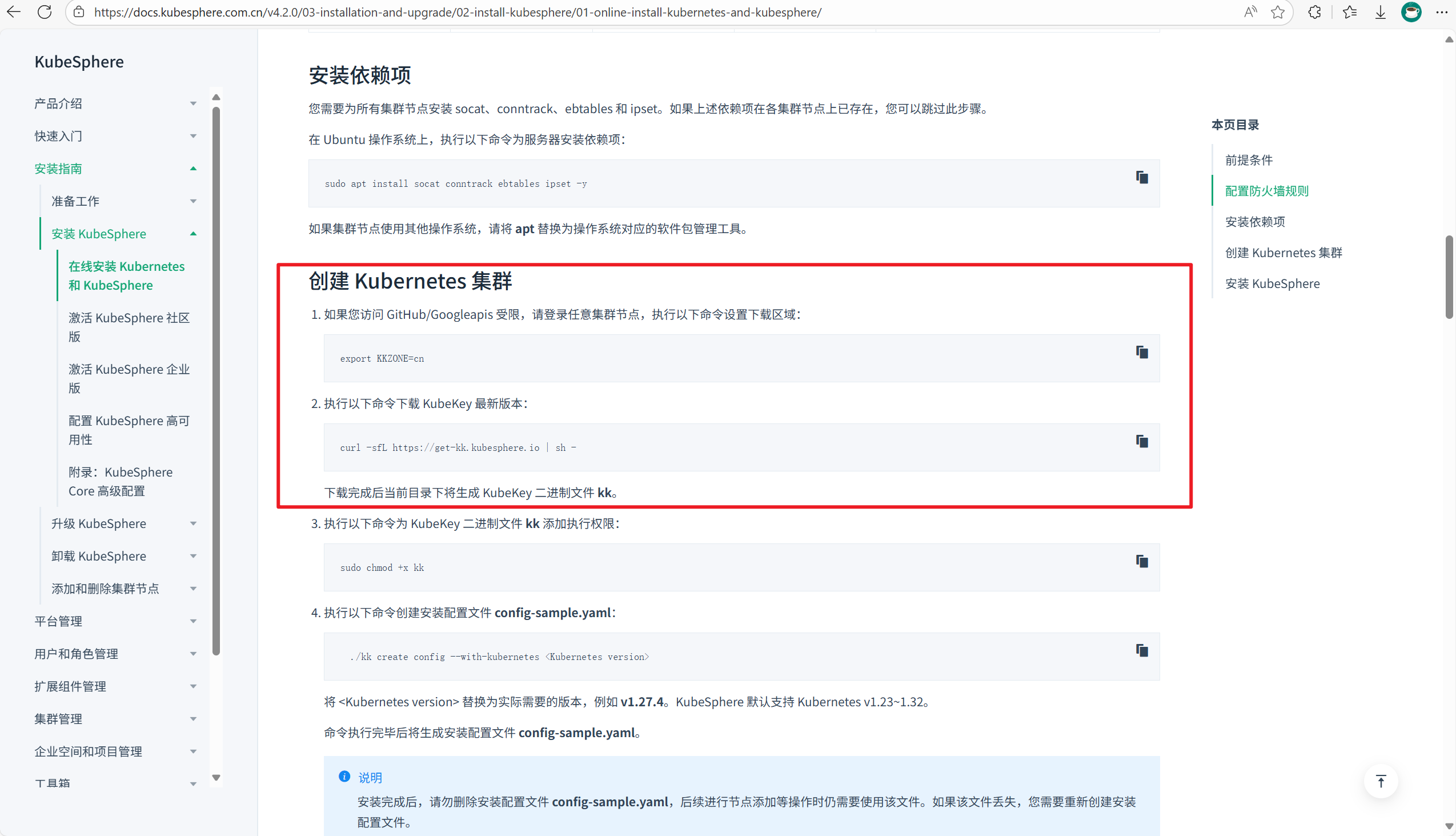Copy the sudo chmod +x kk command
Screen dimensions: 1456x836
1141,561
